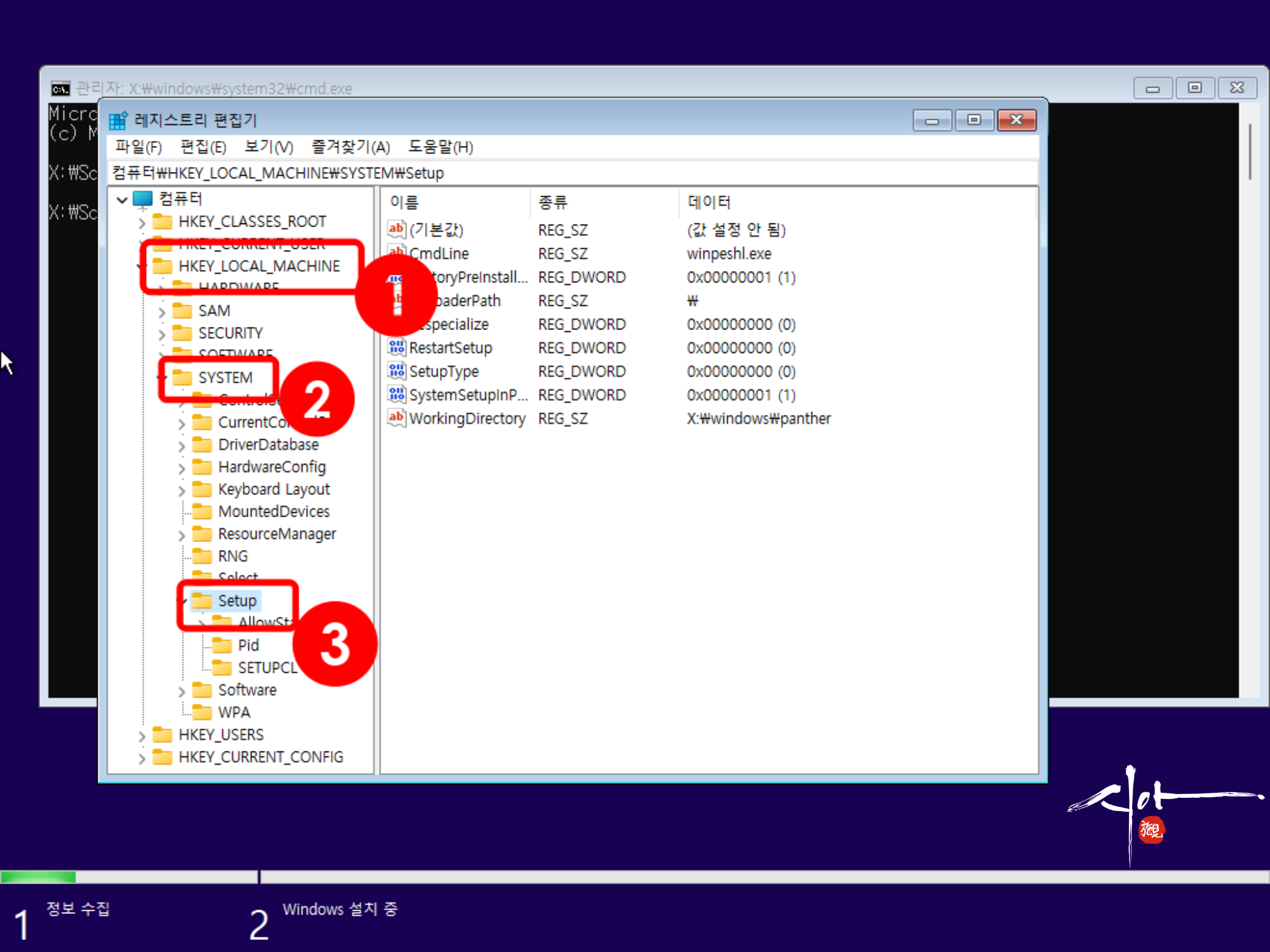Open the 파일(F) menu
The height and width of the screenshot is (952, 1270).
[138, 147]
